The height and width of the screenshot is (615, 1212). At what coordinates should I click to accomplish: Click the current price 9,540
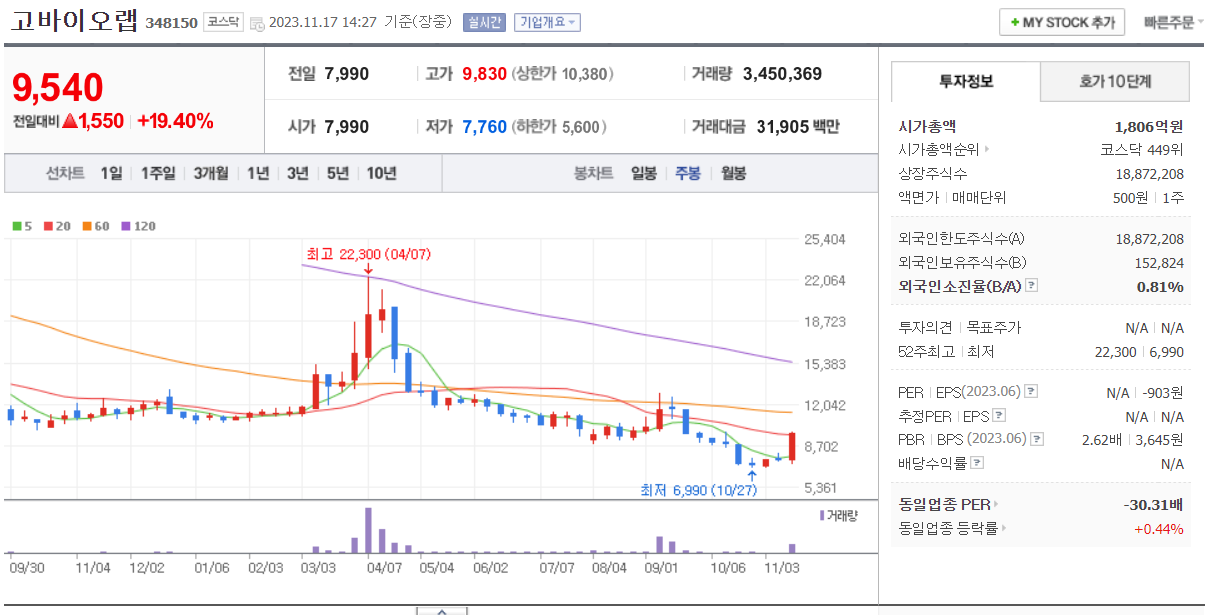(x=58, y=89)
